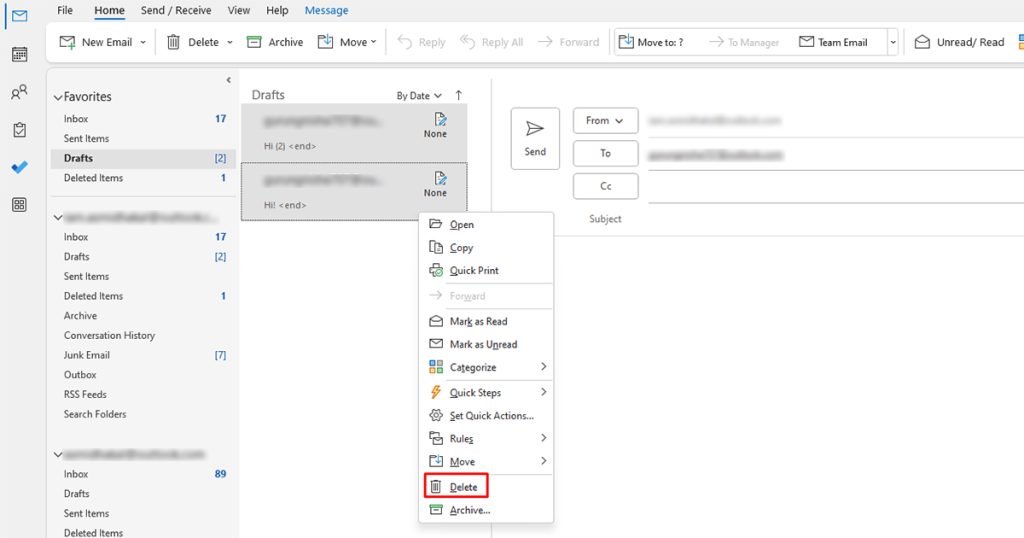The height and width of the screenshot is (538, 1024).
Task: Open the By Date sort dropdown
Action: [419, 95]
